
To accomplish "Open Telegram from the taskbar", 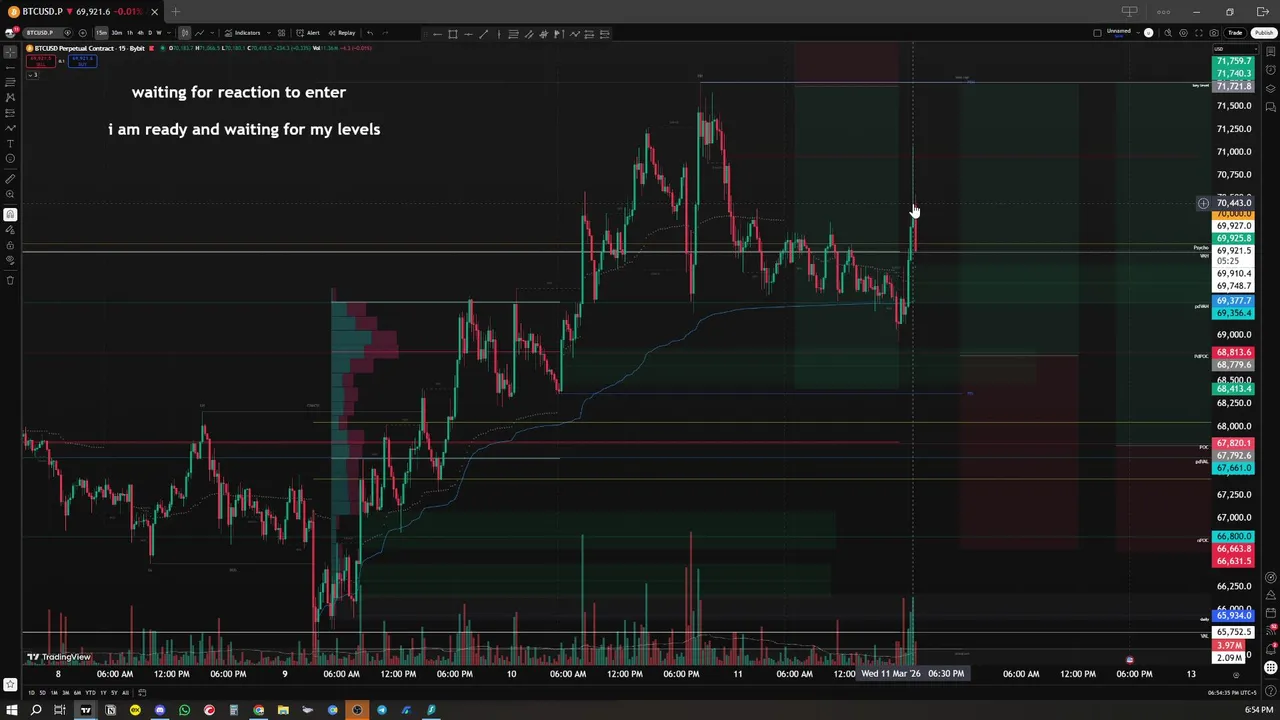I will pyautogui.click(x=382, y=710).
